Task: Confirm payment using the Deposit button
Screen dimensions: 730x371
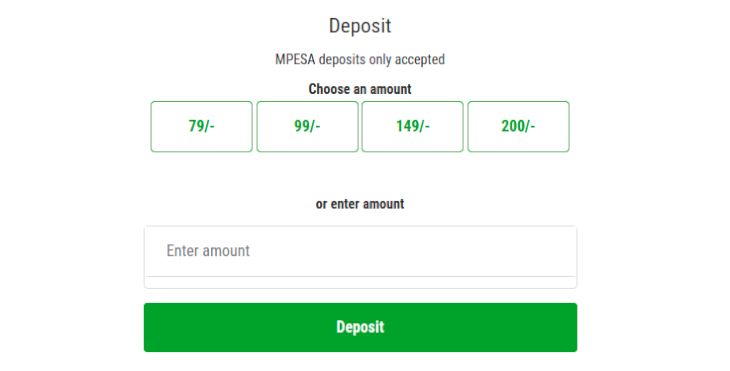Action: pyautogui.click(x=360, y=327)
